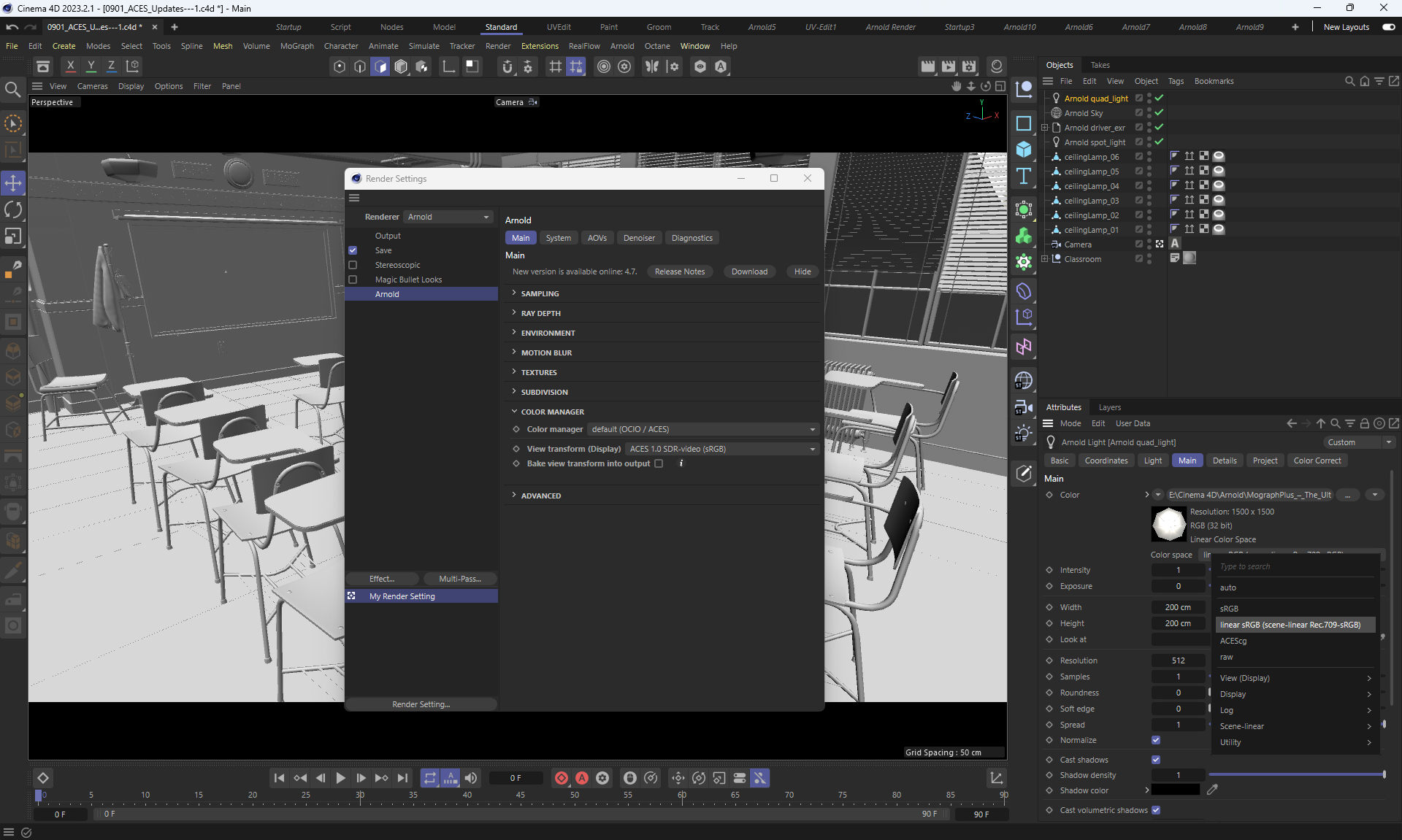Image resolution: width=1402 pixels, height=840 pixels.
Task: Disable the Cast shadows checkbox
Action: (1156, 760)
